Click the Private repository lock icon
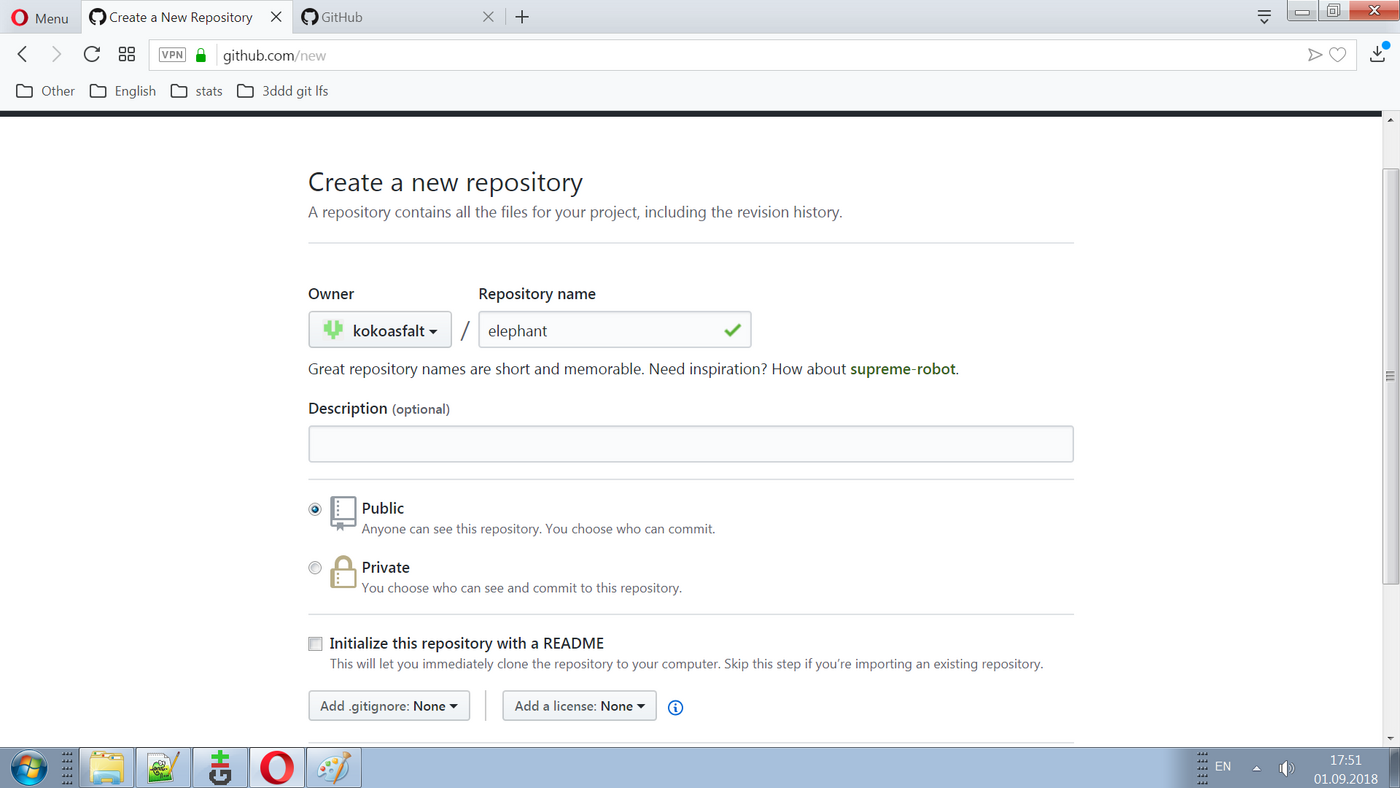 point(343,572)
